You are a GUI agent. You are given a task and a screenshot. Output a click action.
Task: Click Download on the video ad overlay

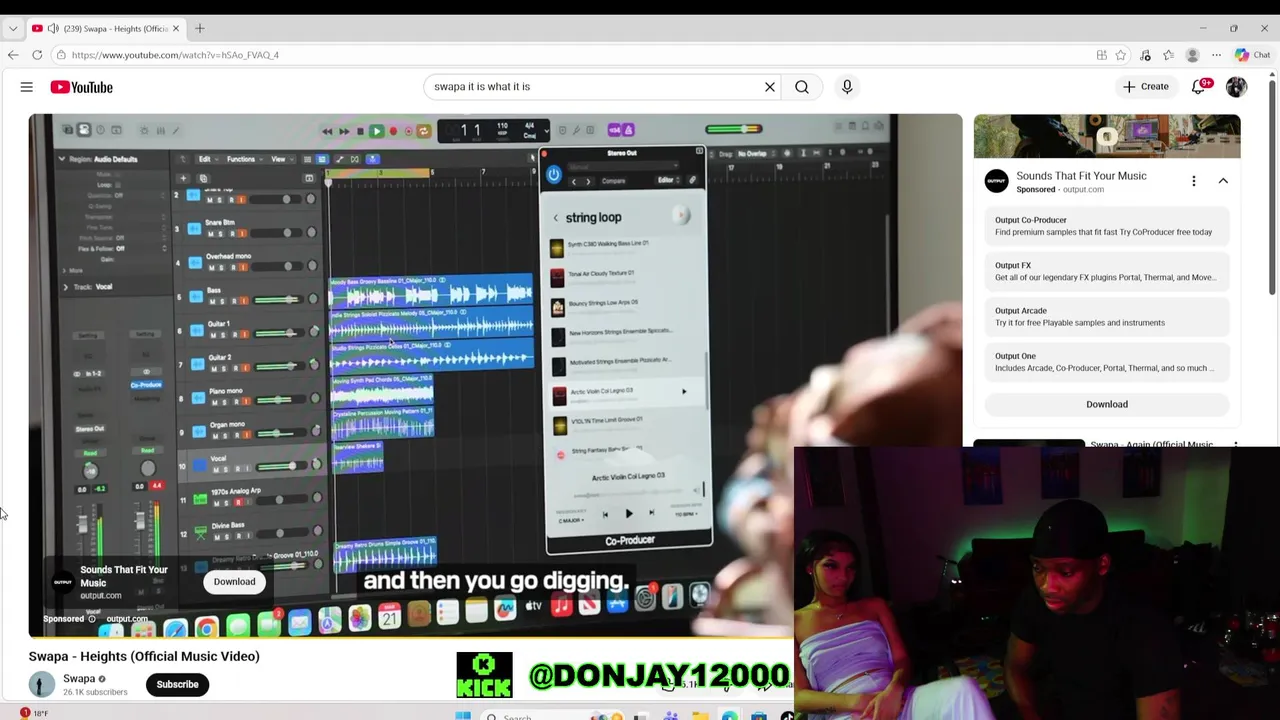pyautogui.click(x=234, y=582)
